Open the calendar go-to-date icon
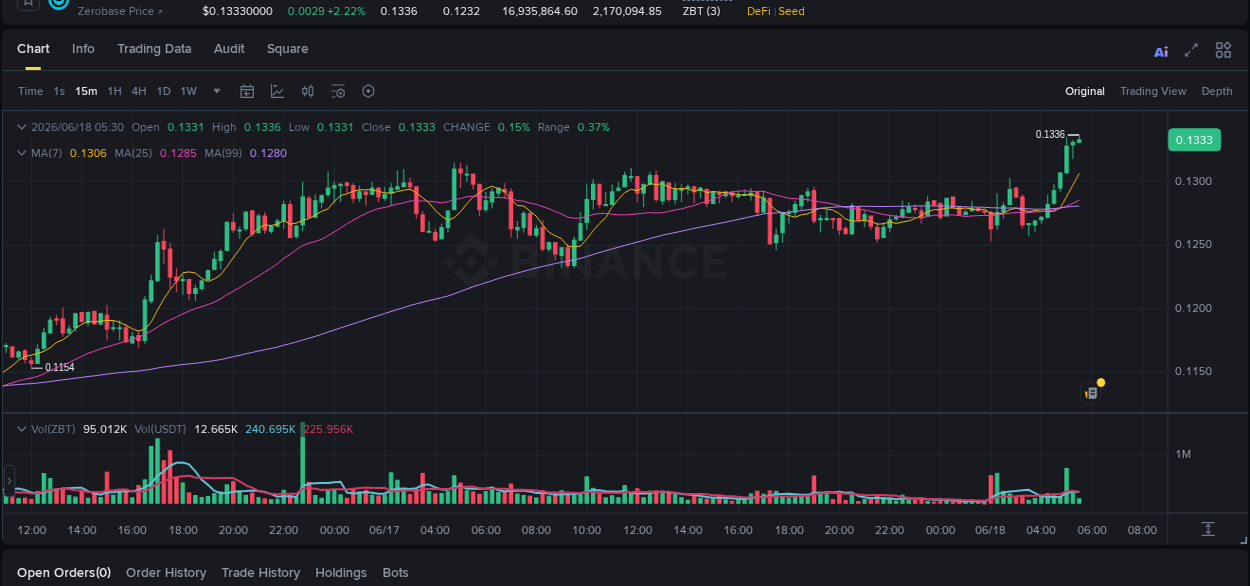Viewport: 1250px width, 586px height. pyautogui.click(x=247, y=91)
